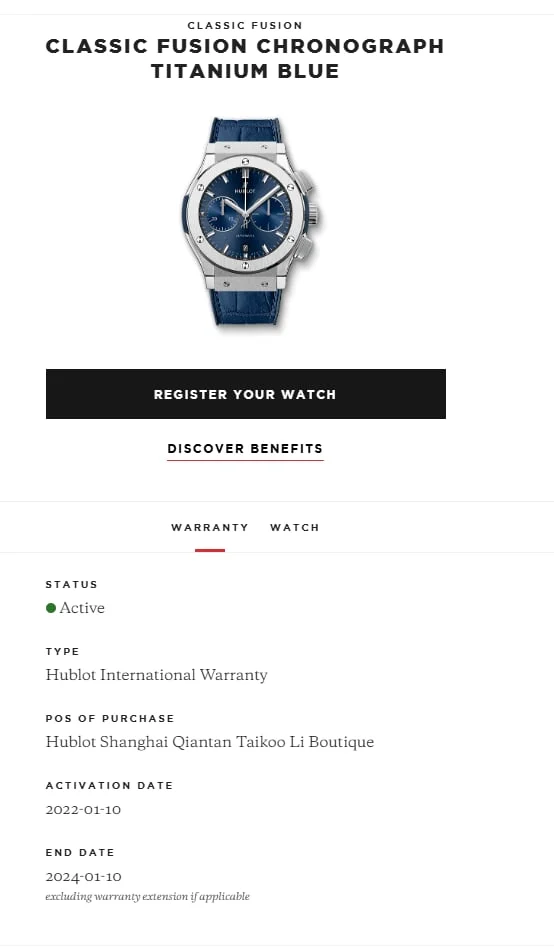This screenshot has width=554, height=950.
Task: Select the Warranty tab
Action: tap(210, 527)
